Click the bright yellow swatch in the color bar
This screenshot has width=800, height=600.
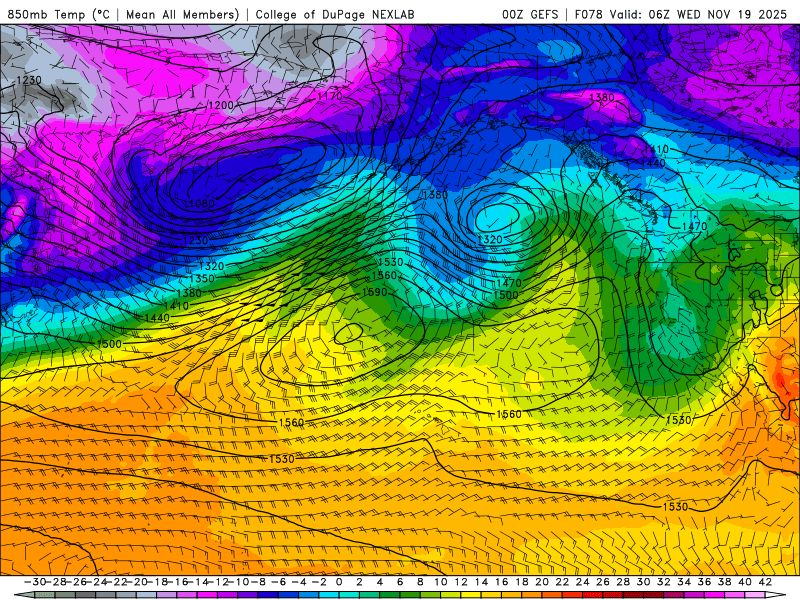(471, 595)
